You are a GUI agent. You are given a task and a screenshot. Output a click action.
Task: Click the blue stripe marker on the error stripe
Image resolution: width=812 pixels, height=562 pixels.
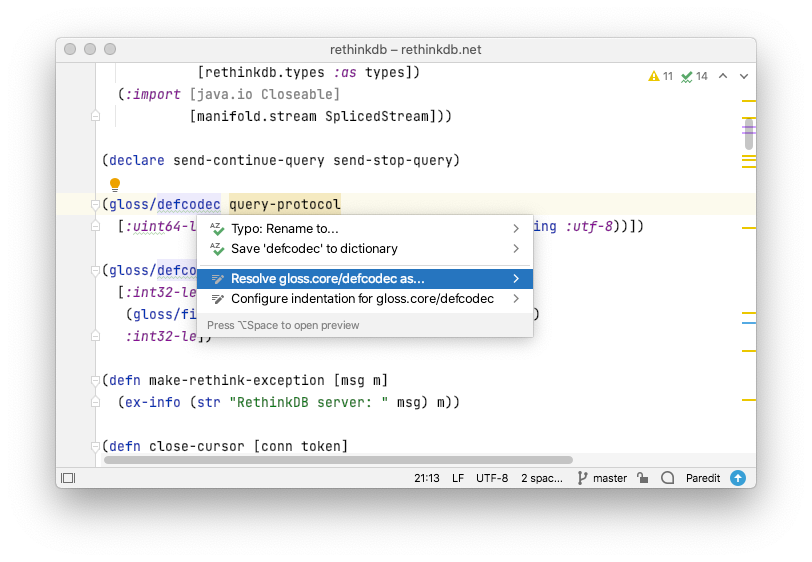pos(749,323)
